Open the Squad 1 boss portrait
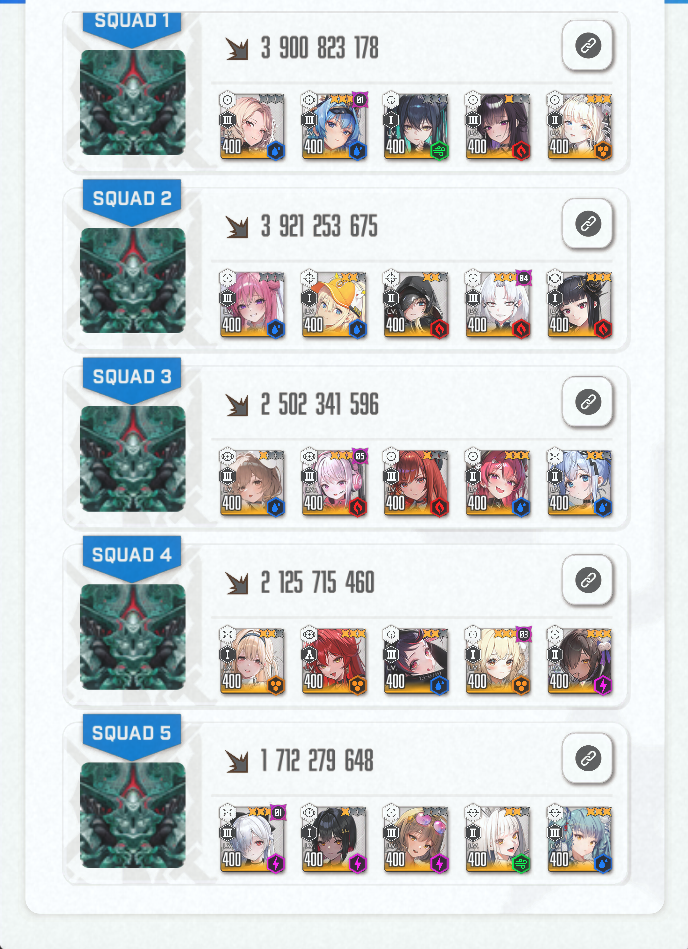Image resolution: width=688 pixels, height=949 pixels. coord(133,102)
